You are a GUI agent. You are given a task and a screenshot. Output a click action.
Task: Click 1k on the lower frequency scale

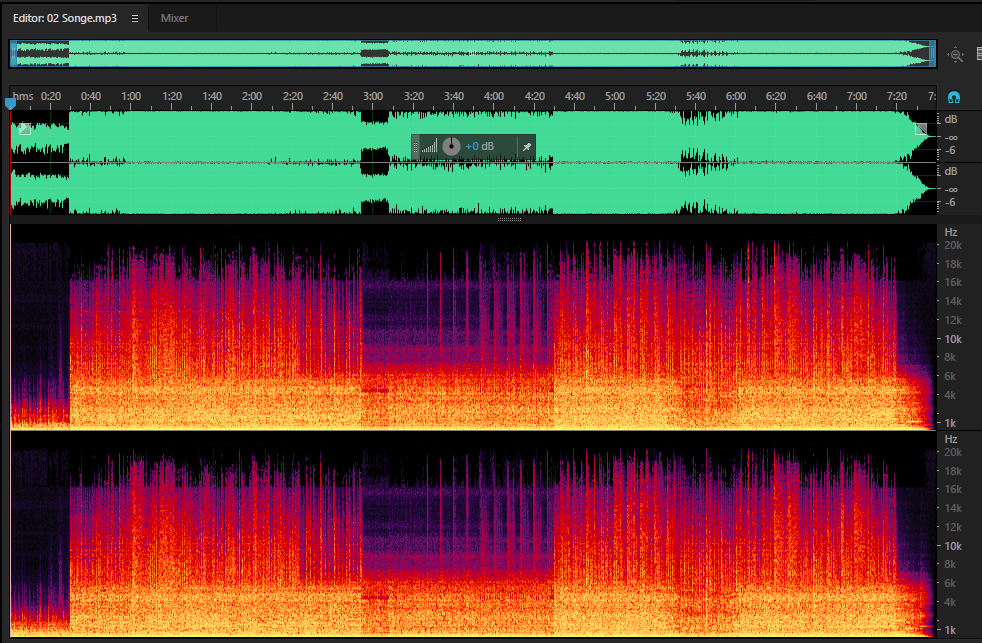coord(950,630)
